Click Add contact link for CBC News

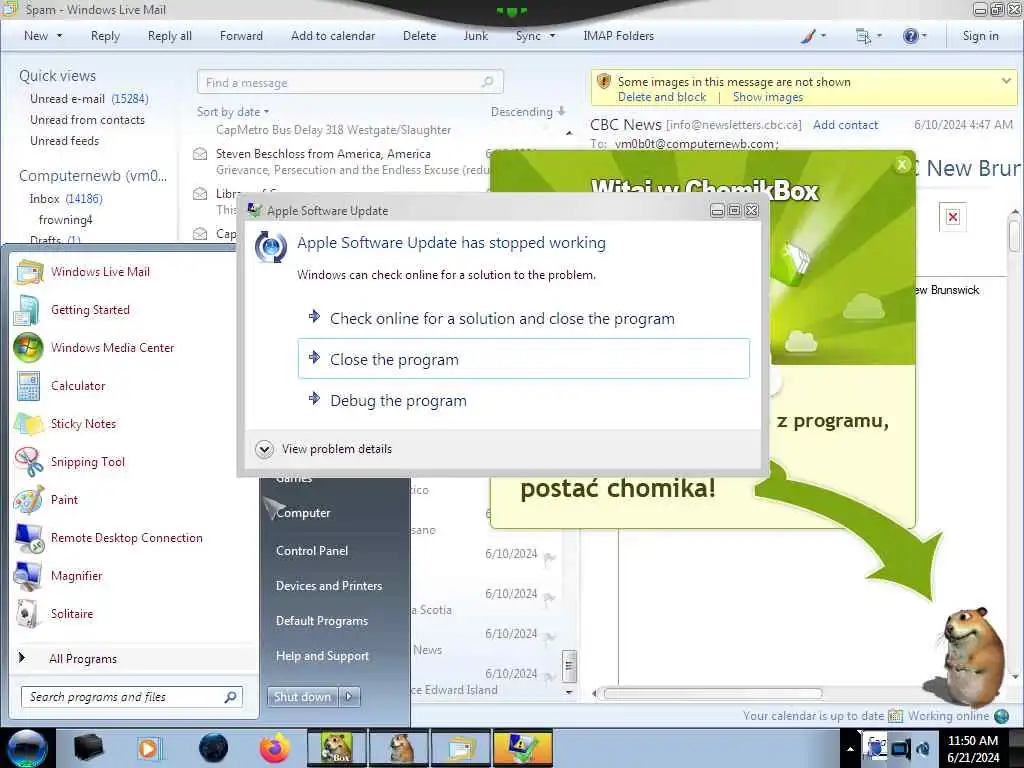(845, 125)
